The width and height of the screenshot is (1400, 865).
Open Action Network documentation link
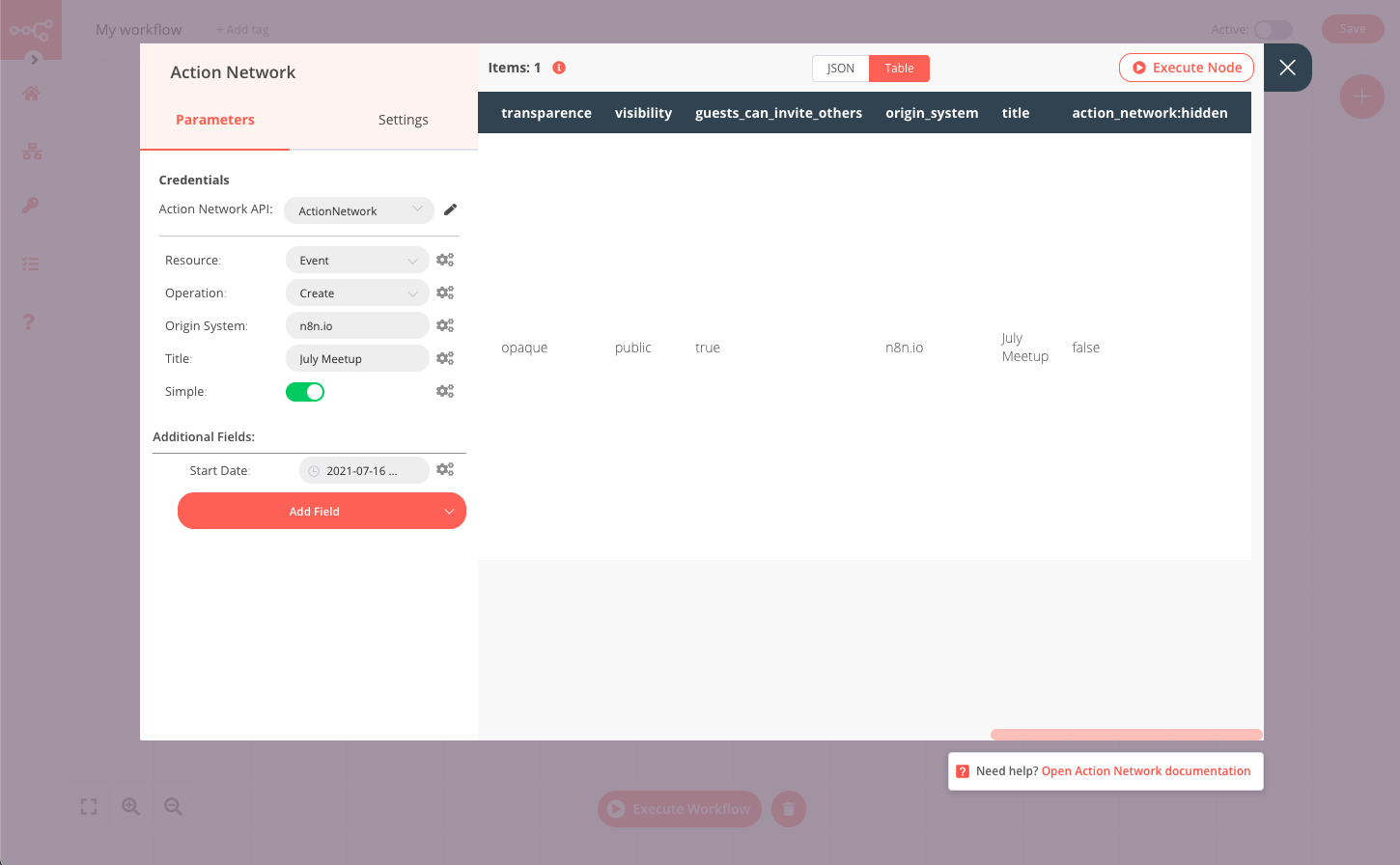1145,770
